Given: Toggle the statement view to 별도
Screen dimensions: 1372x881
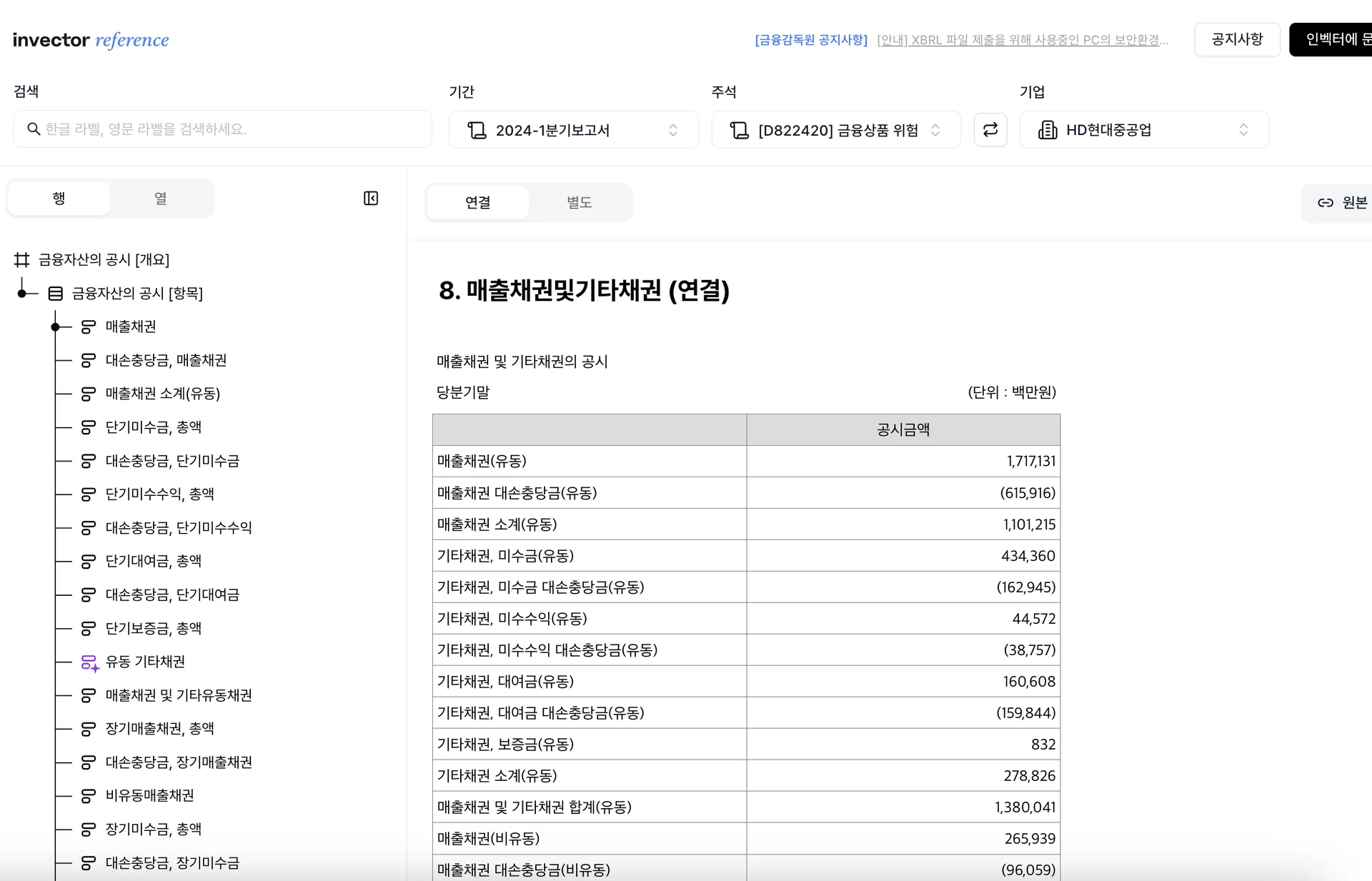Looking at the screenshot, I should pos(579,203).
